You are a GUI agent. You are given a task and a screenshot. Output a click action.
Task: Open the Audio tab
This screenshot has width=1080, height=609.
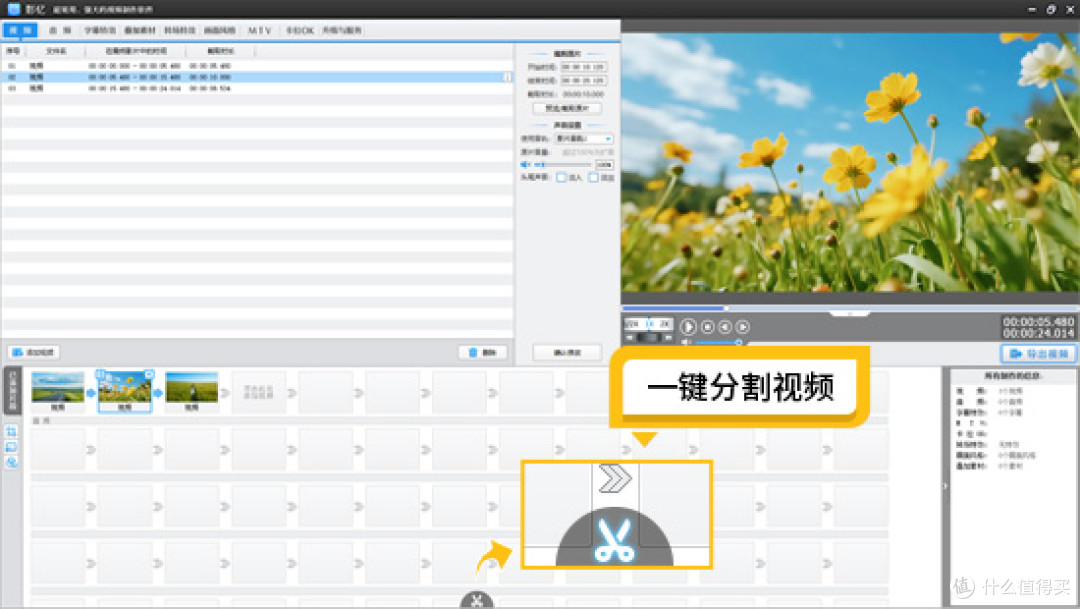coord(60,30)
